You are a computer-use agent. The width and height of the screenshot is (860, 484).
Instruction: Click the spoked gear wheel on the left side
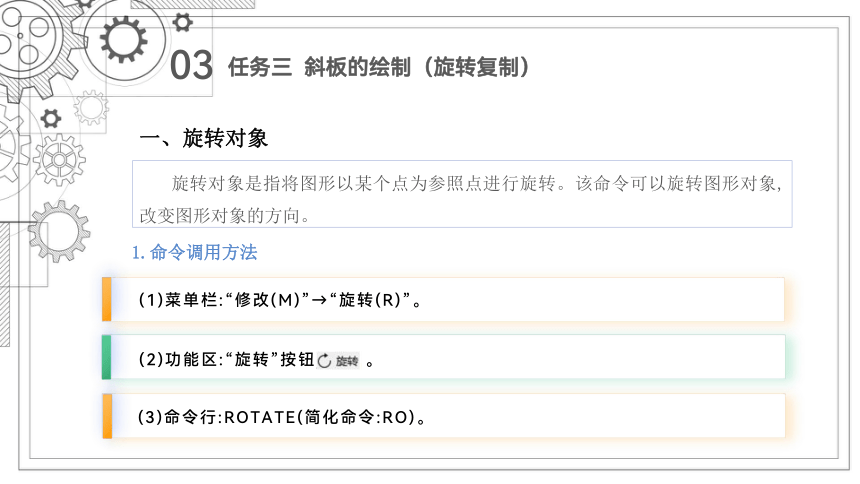coord(59,160)
